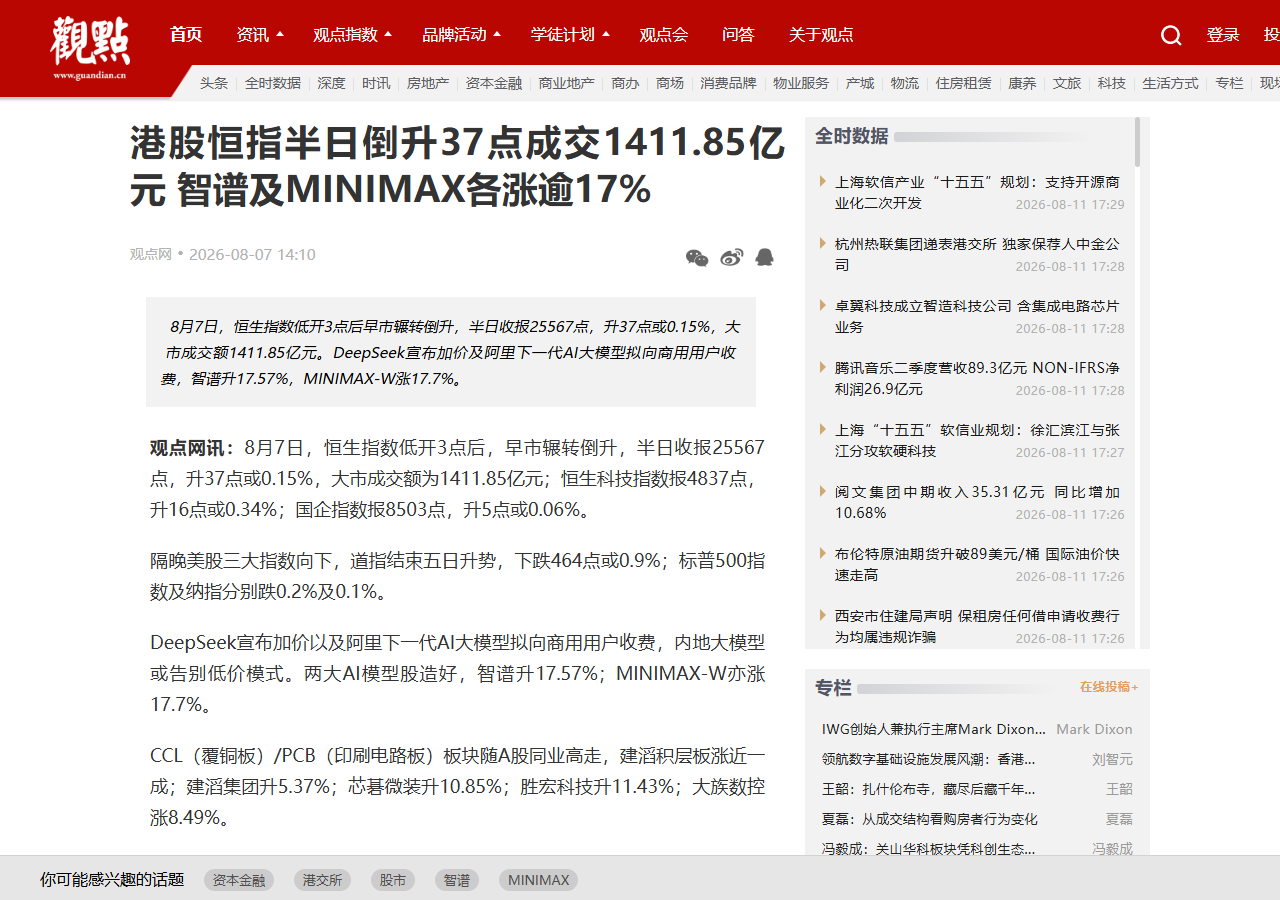The height and width of the screenshot is (900, 1280).
Task: Select the 商业地产 sub-navigation tab
Action: [x=567, y=83]
